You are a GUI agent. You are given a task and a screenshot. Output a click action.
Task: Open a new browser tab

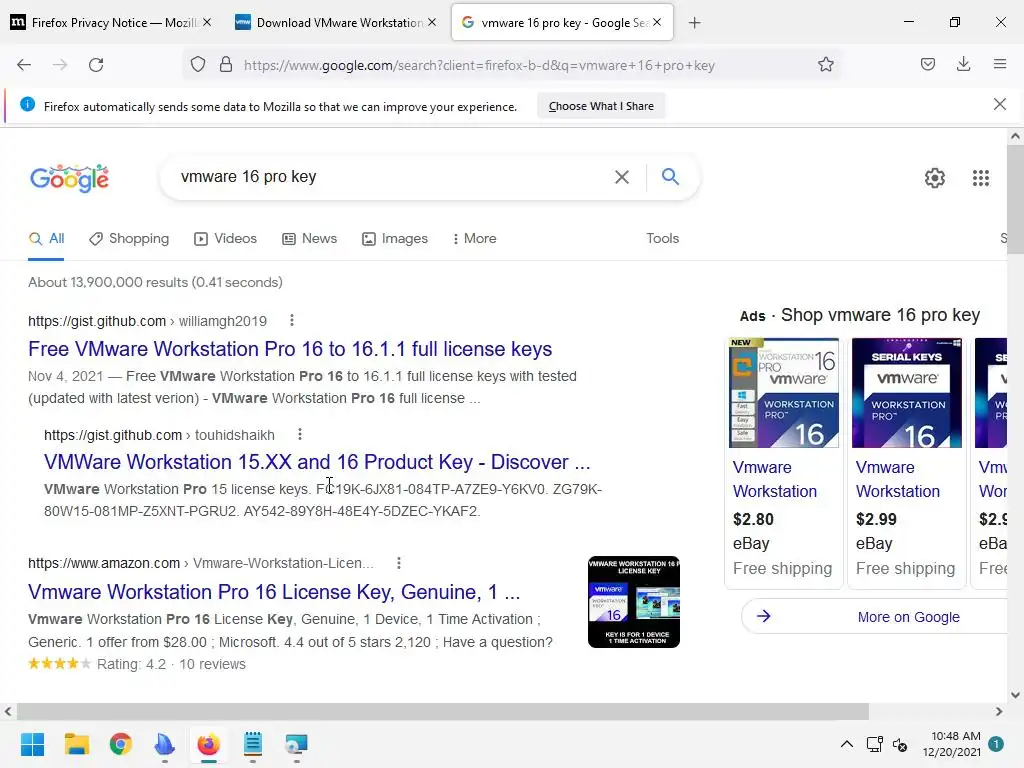click(695, 23)
